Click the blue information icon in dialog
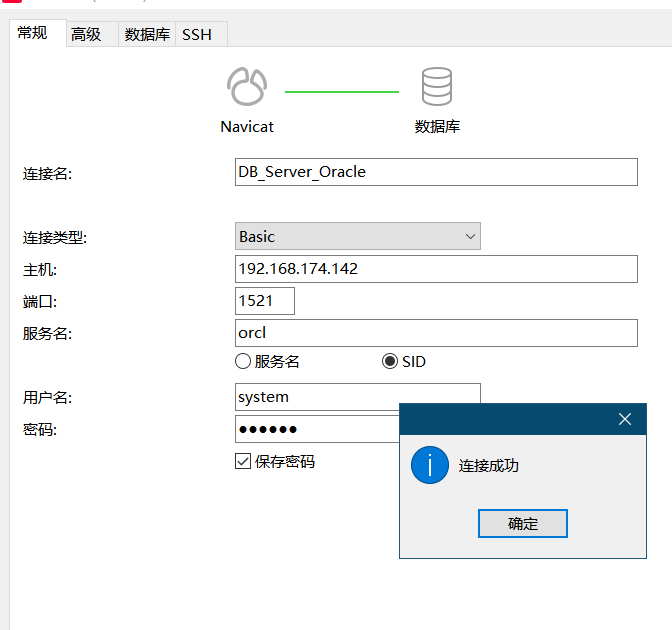The image size is (672, 630). pyautogui.click(x=430, y=465)
